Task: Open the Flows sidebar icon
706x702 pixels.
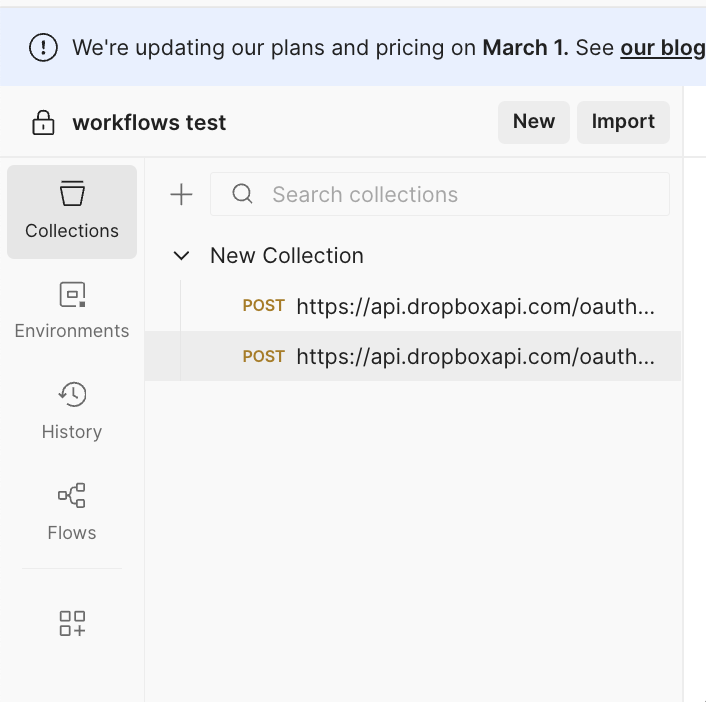Action: 72,495
